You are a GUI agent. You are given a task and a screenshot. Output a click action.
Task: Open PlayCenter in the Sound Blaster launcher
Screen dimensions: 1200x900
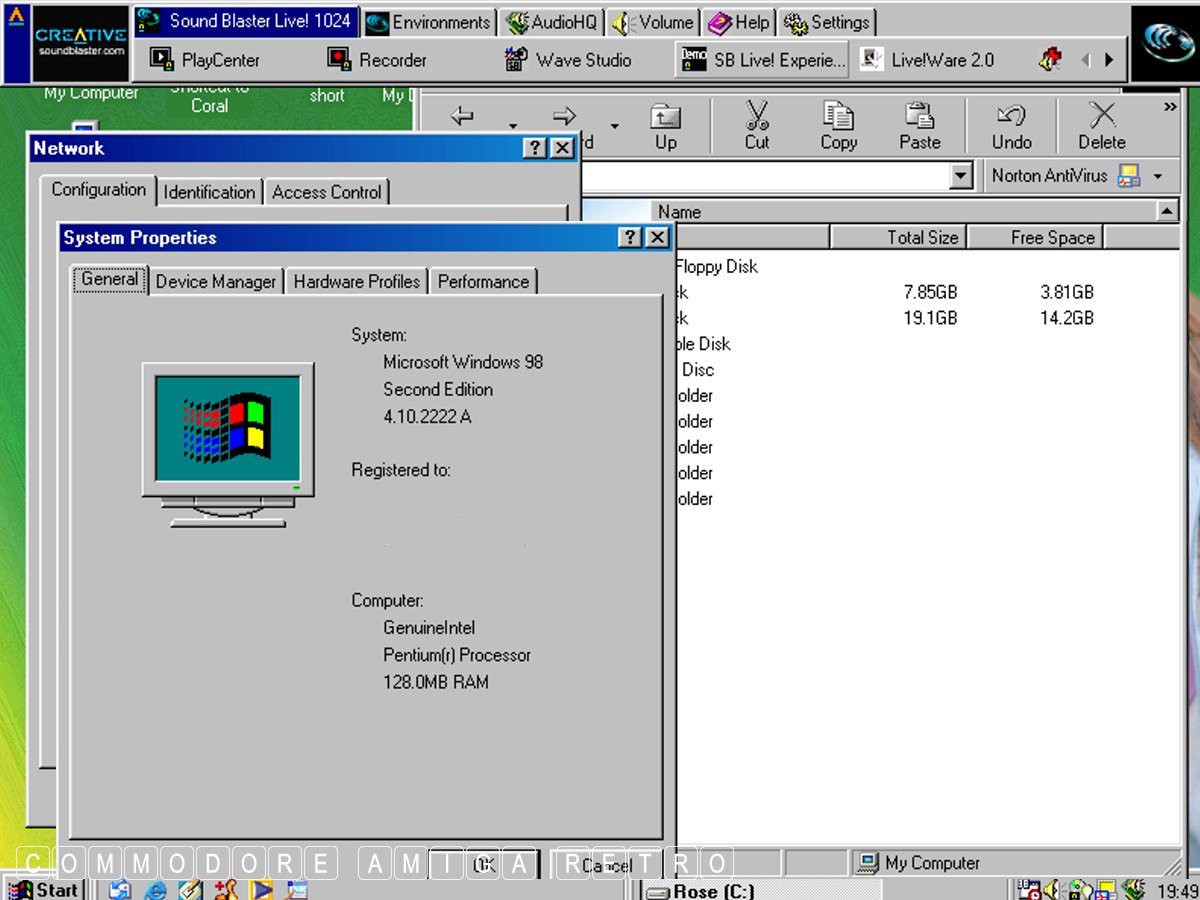tap(205, 60)
